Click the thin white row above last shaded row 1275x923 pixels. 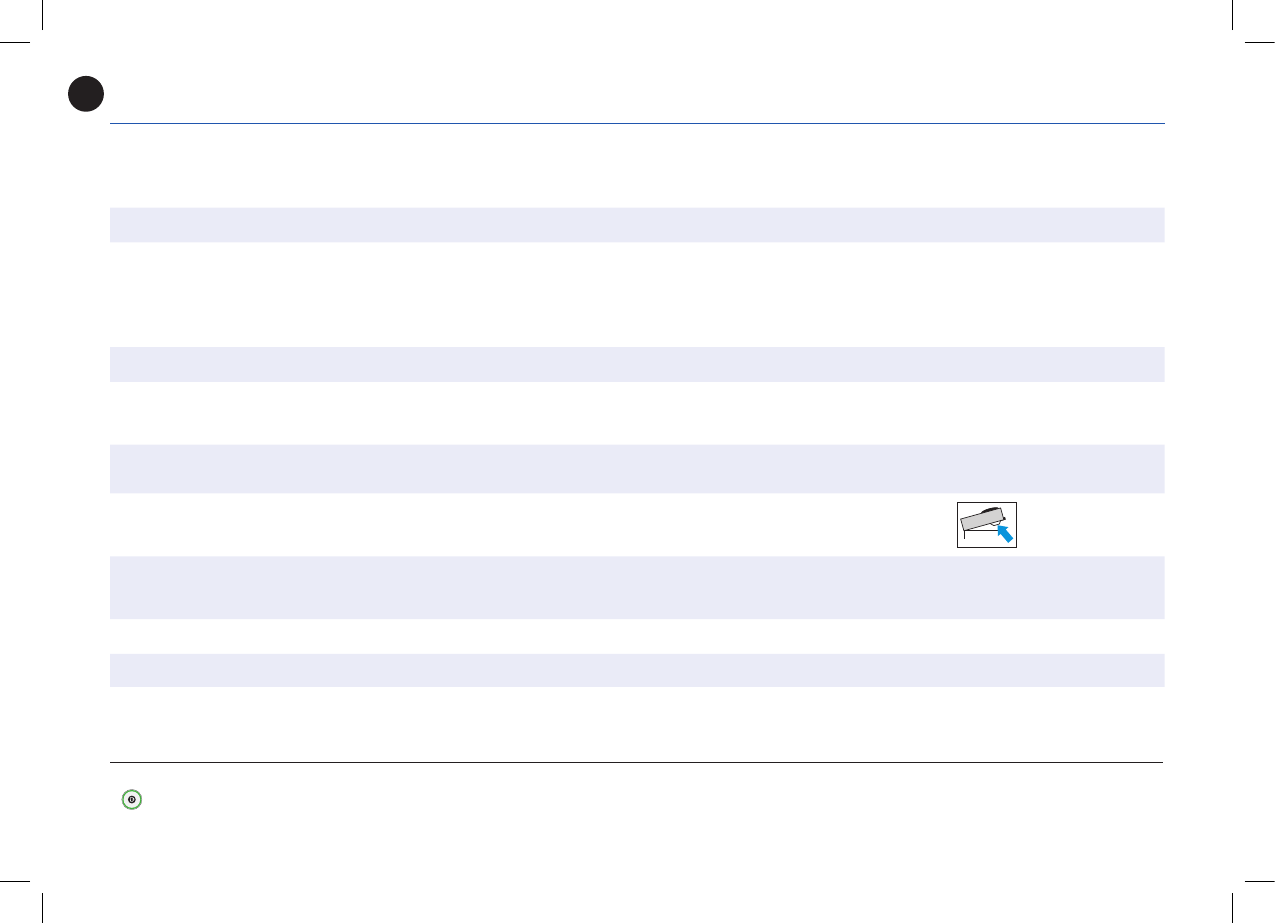click(636, 636)
